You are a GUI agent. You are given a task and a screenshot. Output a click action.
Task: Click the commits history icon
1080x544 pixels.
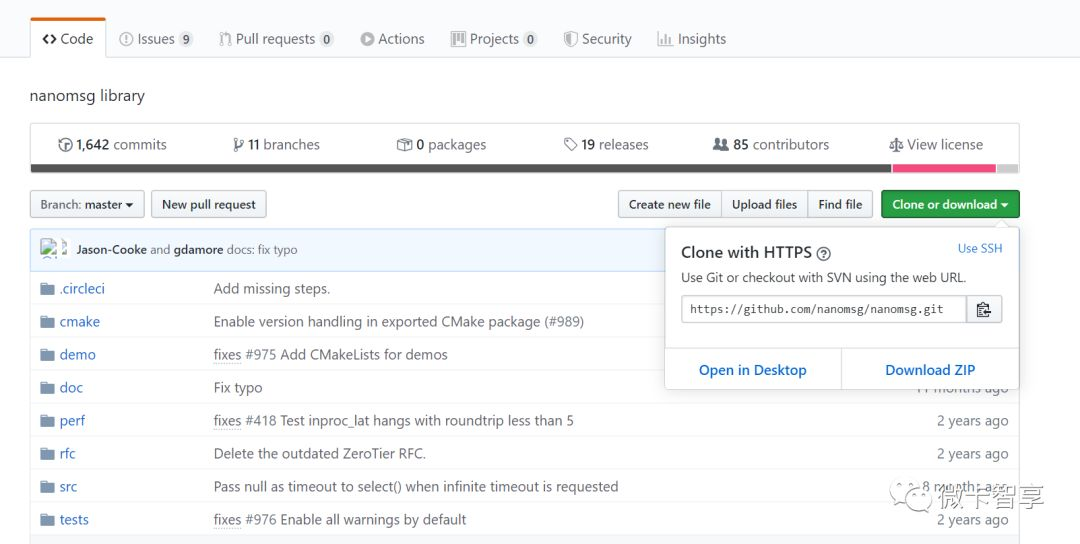click(x=66, y=145)
